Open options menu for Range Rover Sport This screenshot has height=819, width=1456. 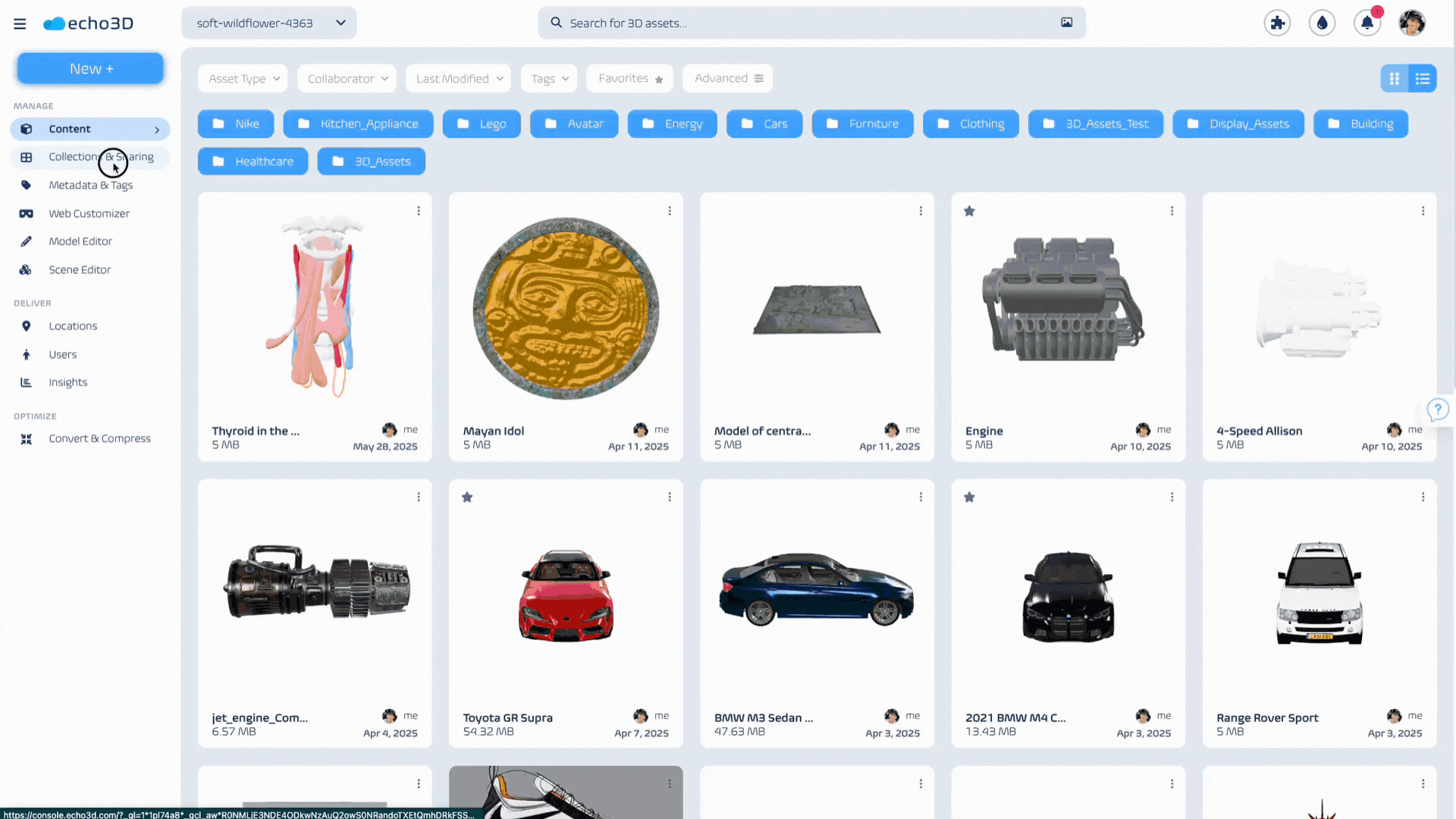pos(1423,497)
